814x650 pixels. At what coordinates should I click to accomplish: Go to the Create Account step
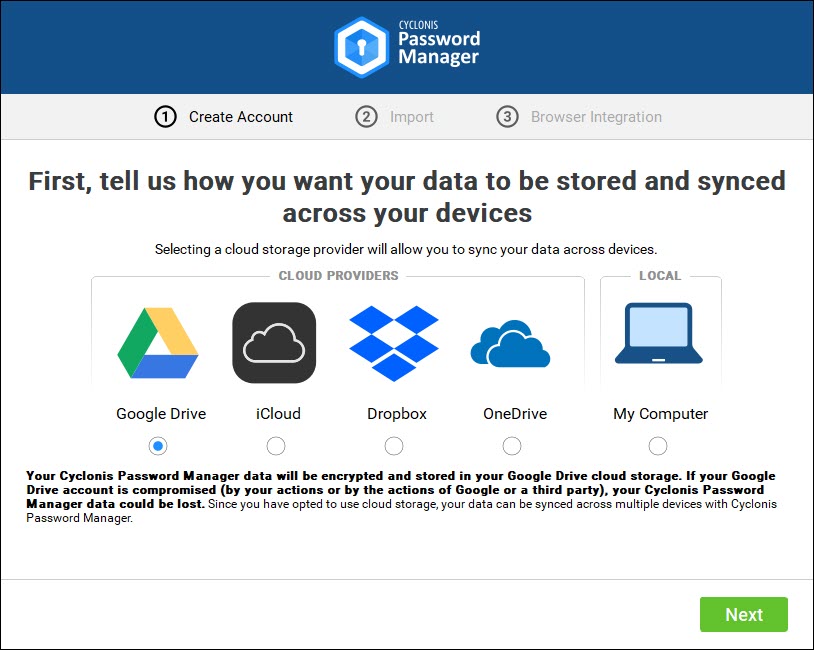241,117
